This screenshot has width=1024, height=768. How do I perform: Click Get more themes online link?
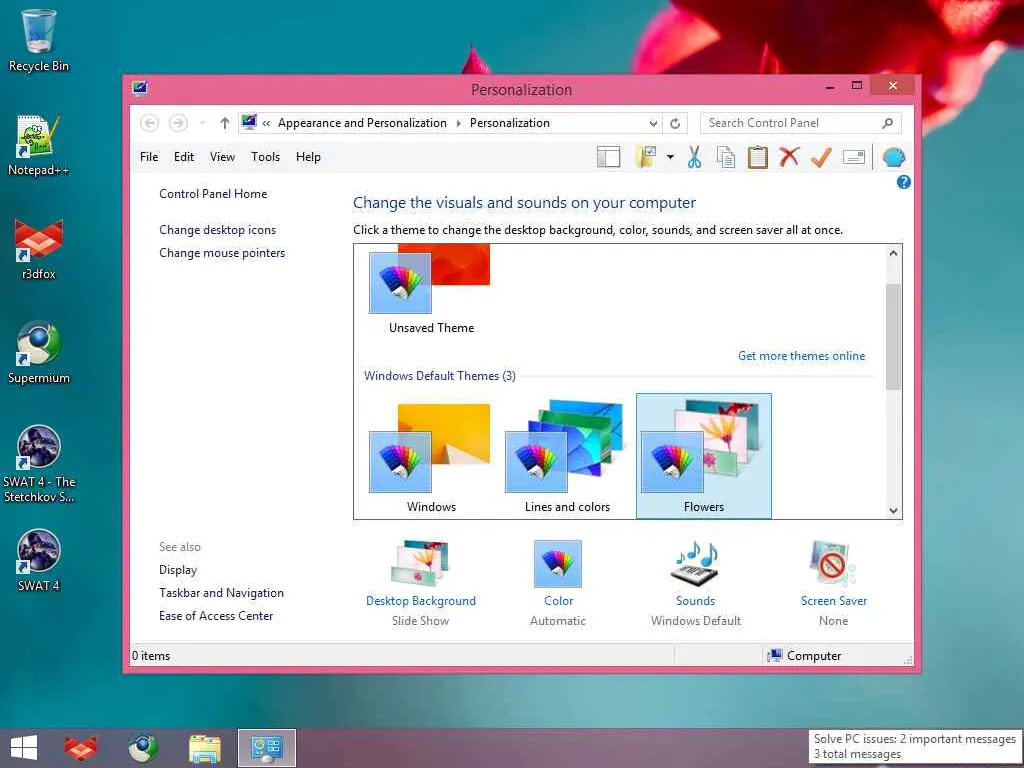pyautogui.click(x=801, y=356)
